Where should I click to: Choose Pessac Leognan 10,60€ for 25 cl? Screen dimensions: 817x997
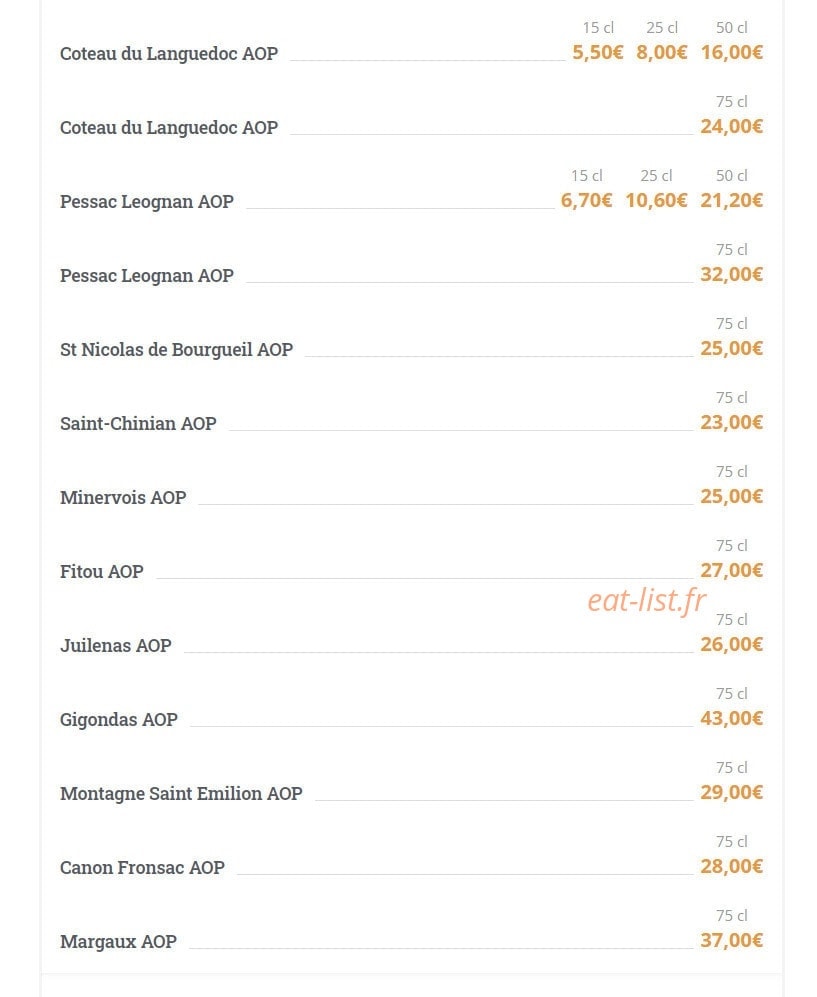point(656,201)
